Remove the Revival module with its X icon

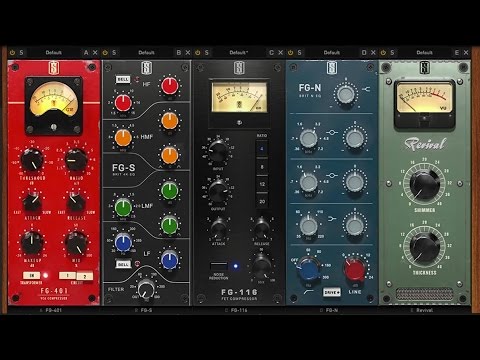[466, 53]
